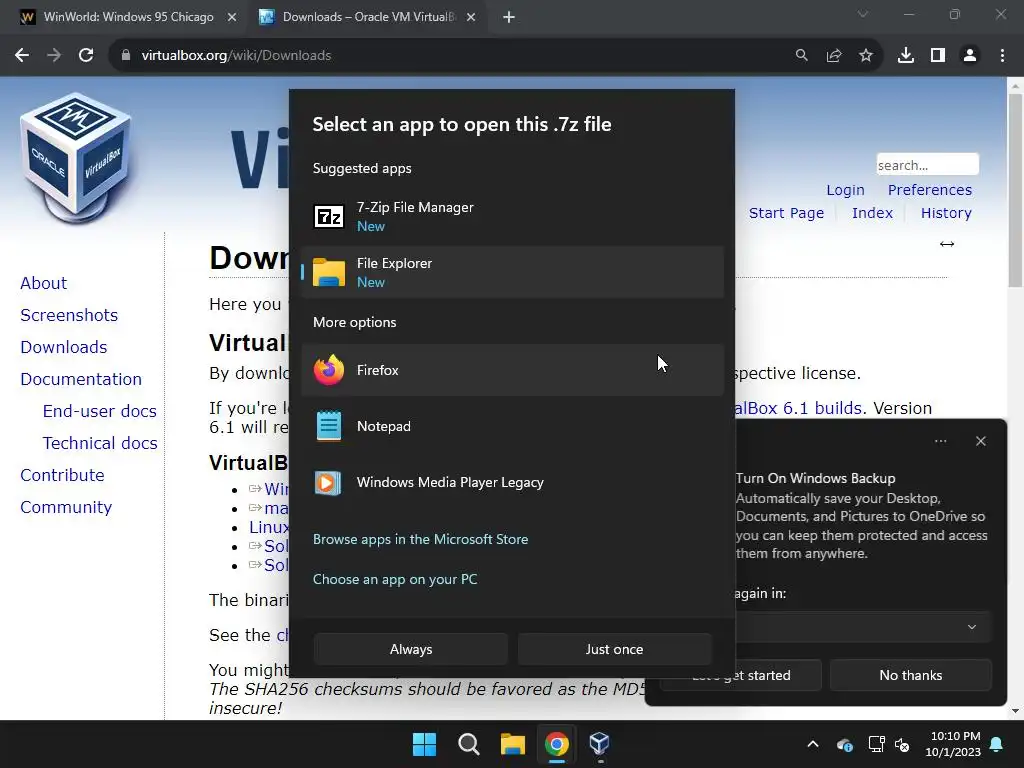The image size is (1024, 768).
Task: Open Documentation sidebar link
Action: (81, 379)
